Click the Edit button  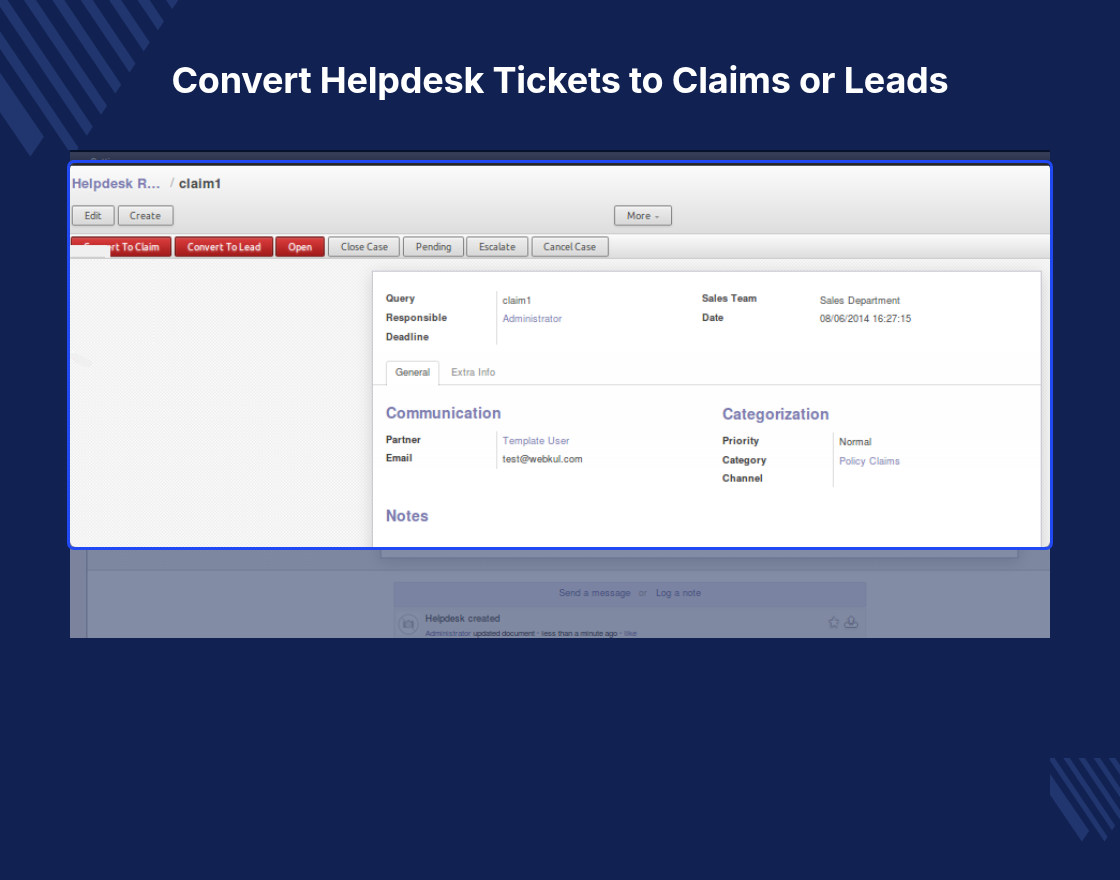point(93,216)
